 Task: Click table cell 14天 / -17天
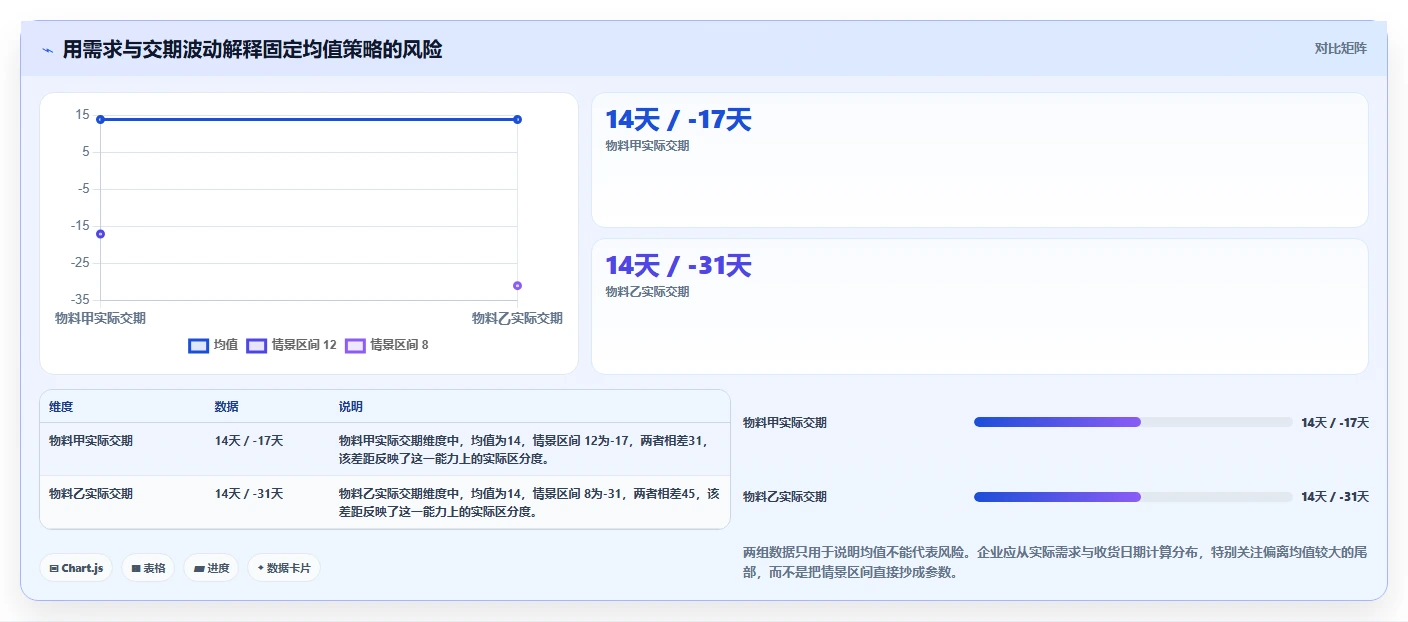coord(249,440)
